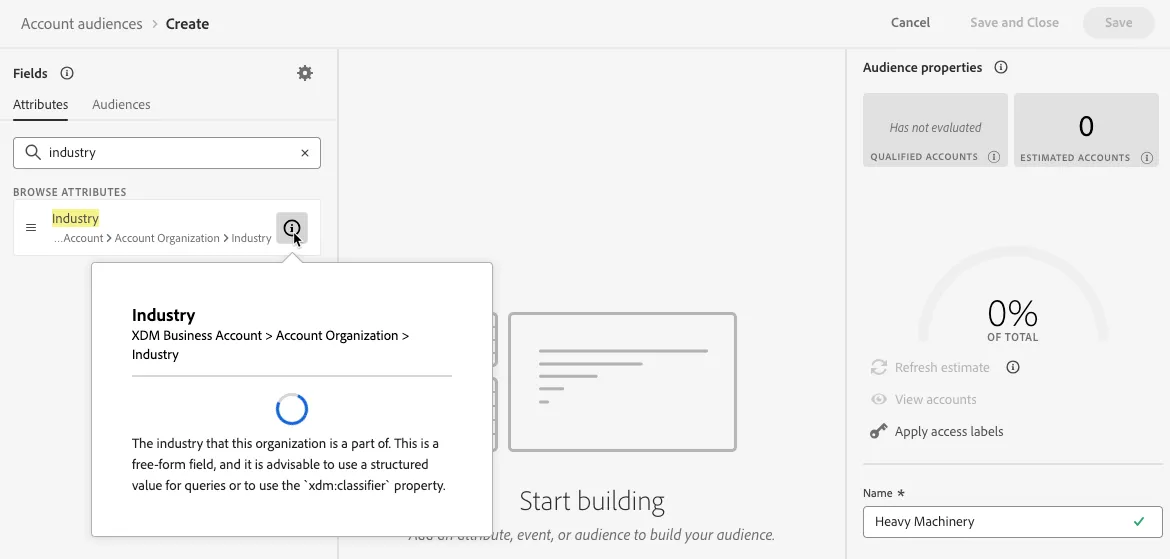Image resolution: width=1170 pixels, height=559 pixels.
Task: Click the Save button
Action: point(1119,22)
